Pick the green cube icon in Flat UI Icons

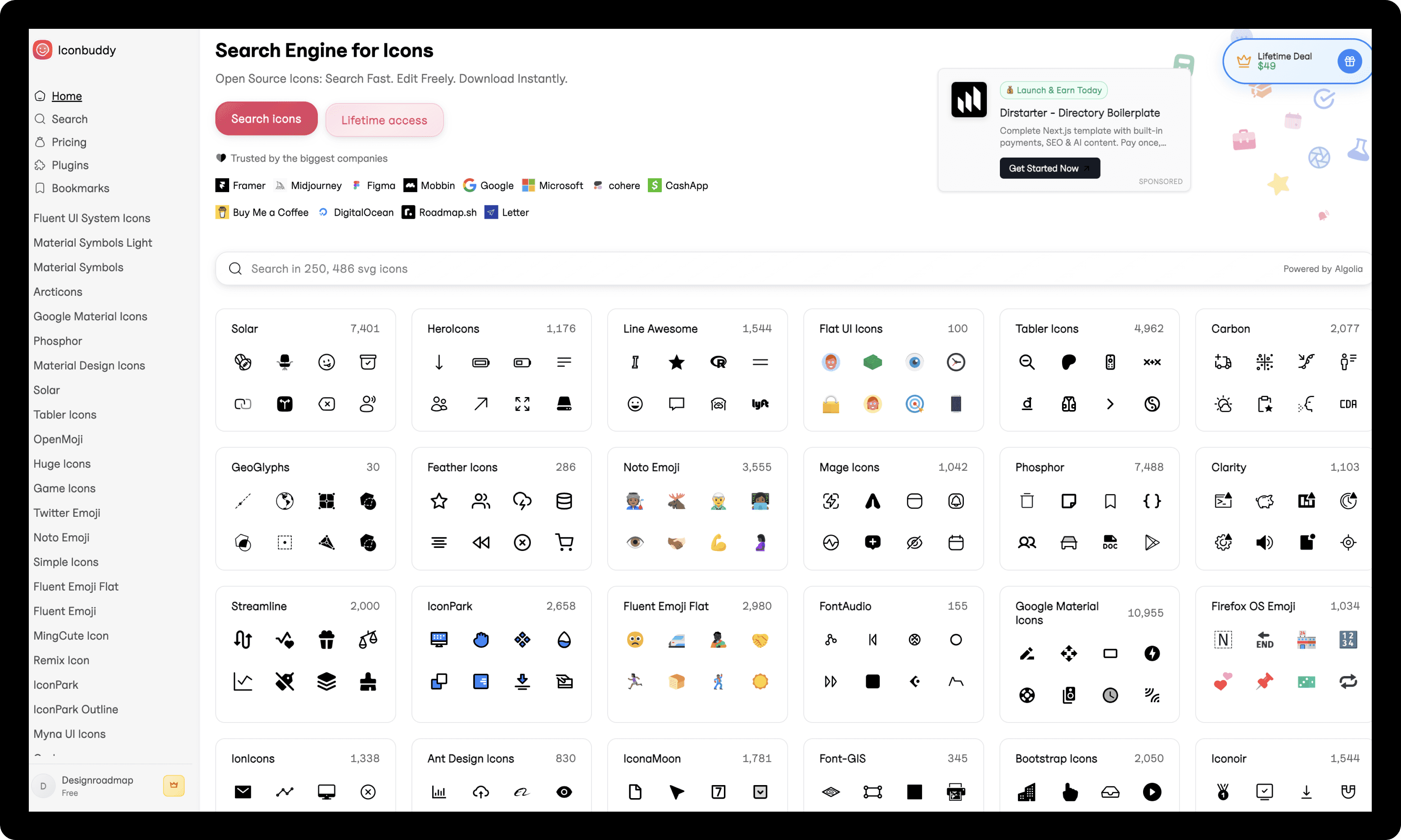click(872, 362)
